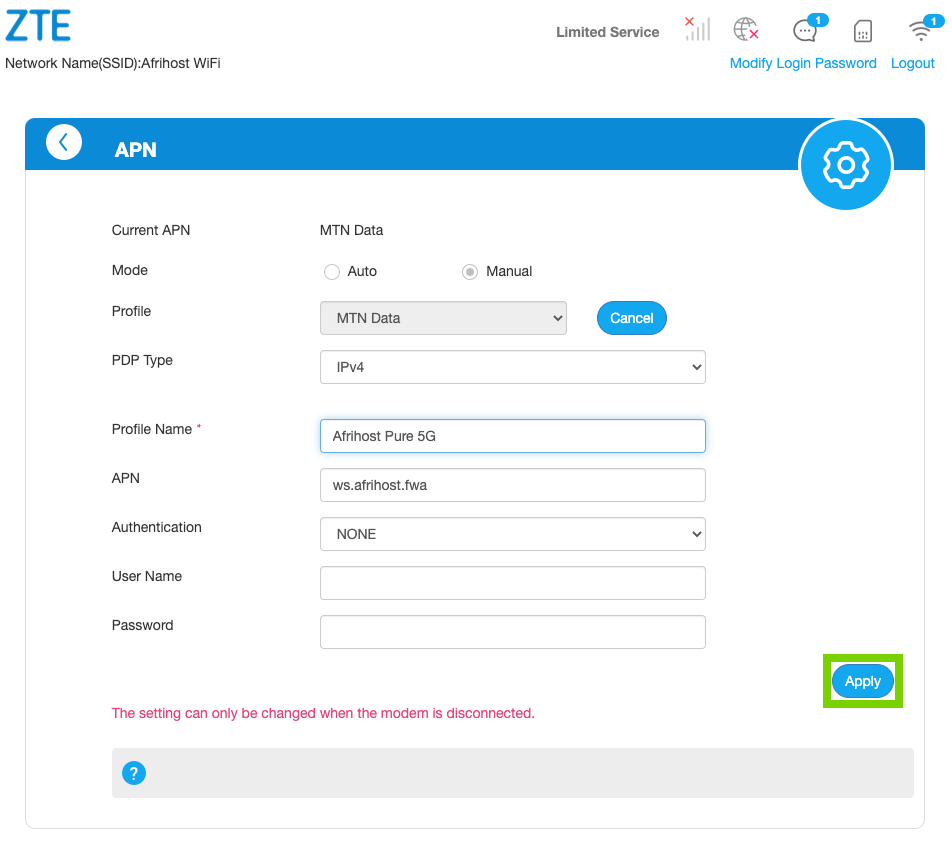Image resolution: width=952 pixels, height=858 pixels.
Task: Click the Network Name(SSID):Afrihost WiFi text
Action: (x=112, y=63)
